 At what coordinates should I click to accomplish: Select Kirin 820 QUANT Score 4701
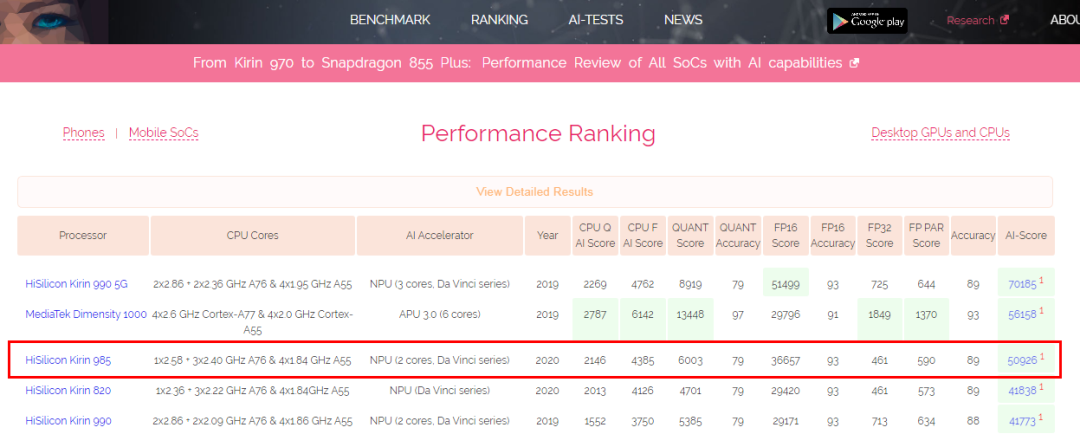click(690, 391)
